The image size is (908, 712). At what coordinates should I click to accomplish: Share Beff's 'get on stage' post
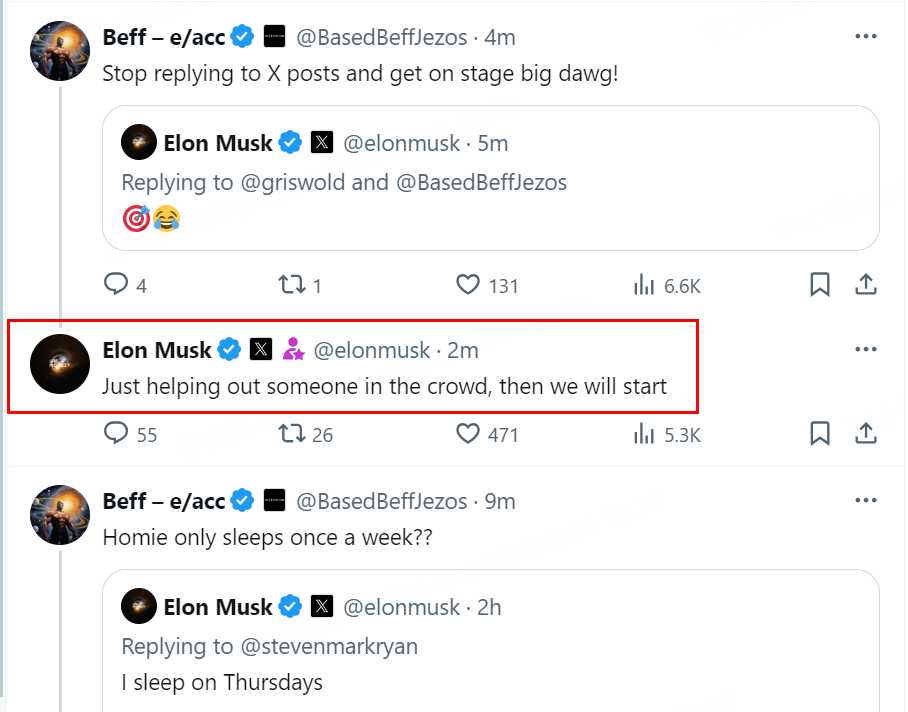tap(866, 286)
